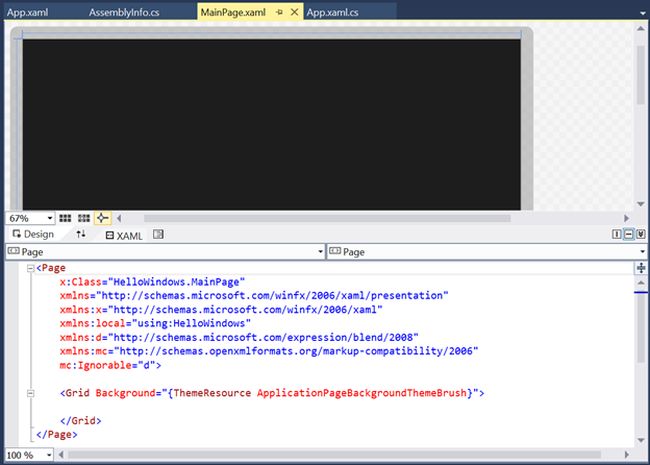Click the xmlns:mc markup-compatibility line
Viewport: 650px width, 465px height.
(269, 351)
